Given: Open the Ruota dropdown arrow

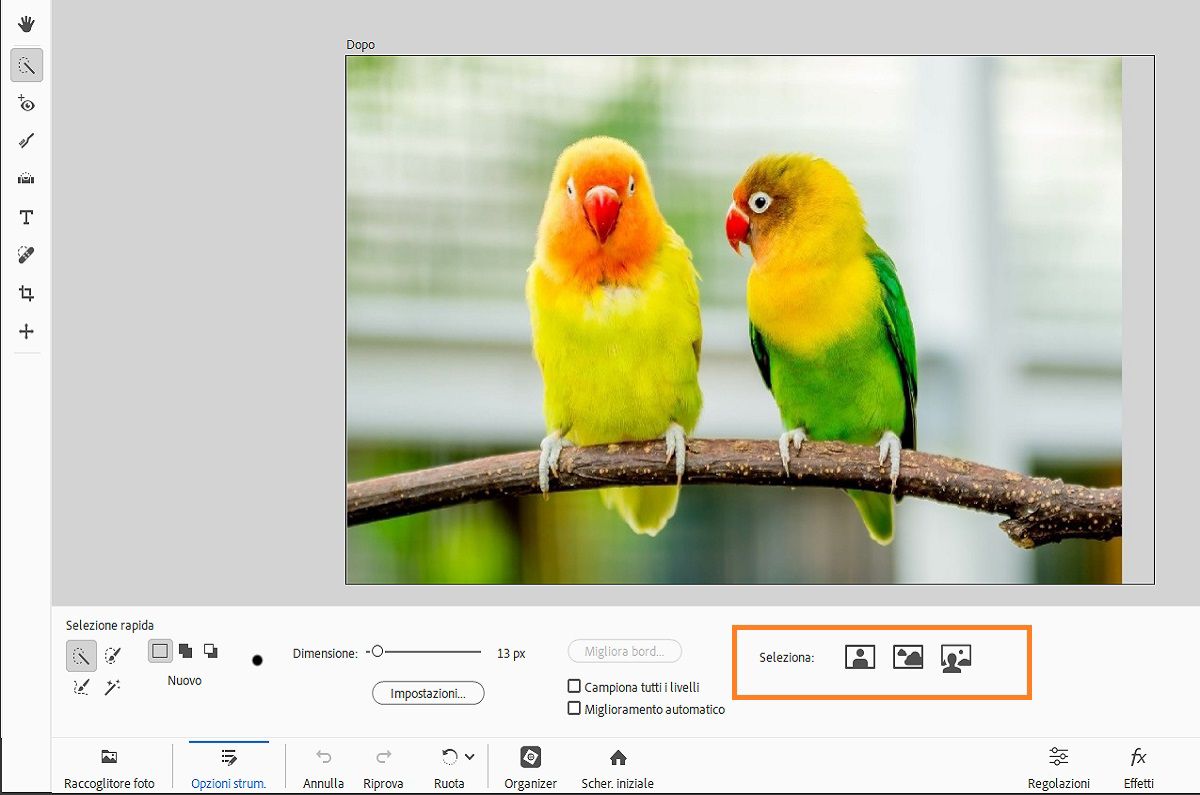Looking at the screenshot, I should [470, 757].
